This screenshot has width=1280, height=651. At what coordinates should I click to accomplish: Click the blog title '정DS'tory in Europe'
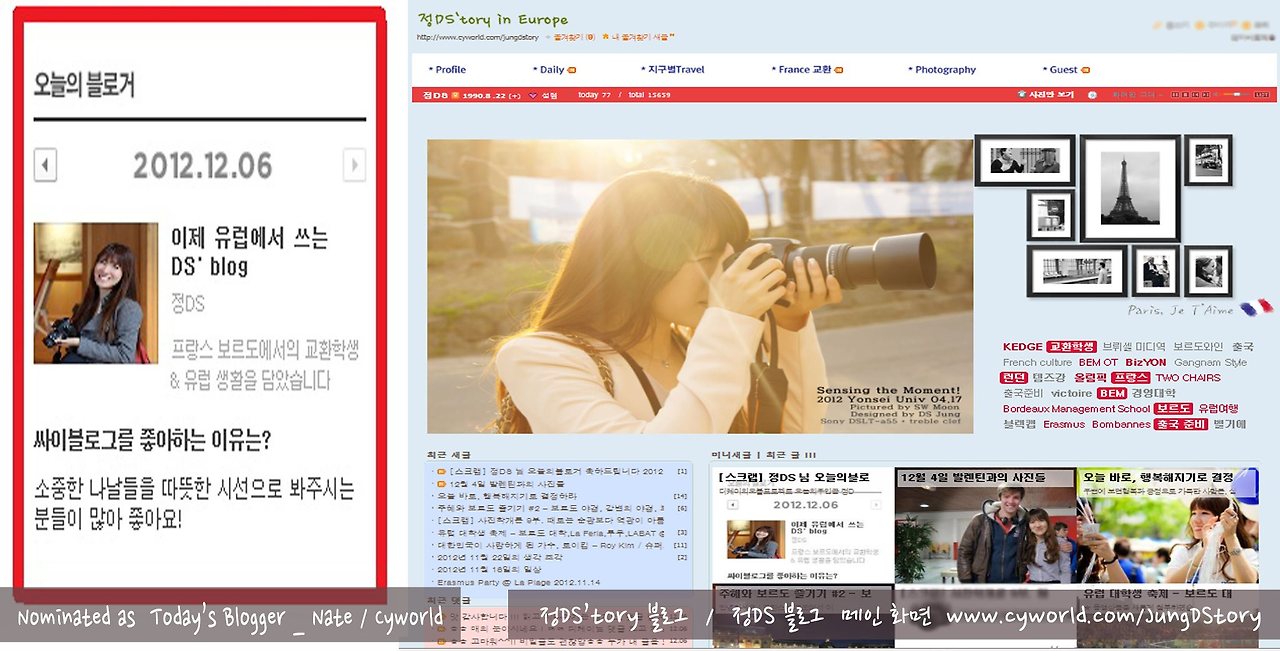pos(493,19)
